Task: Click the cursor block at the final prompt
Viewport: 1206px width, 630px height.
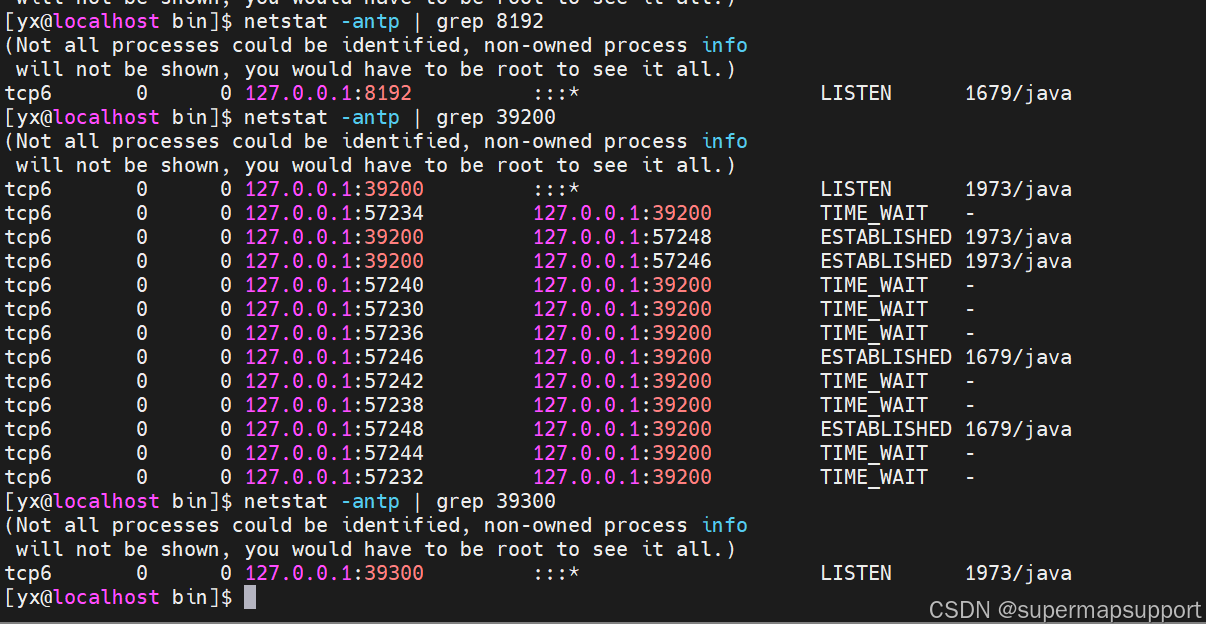Action: point(250,597)
